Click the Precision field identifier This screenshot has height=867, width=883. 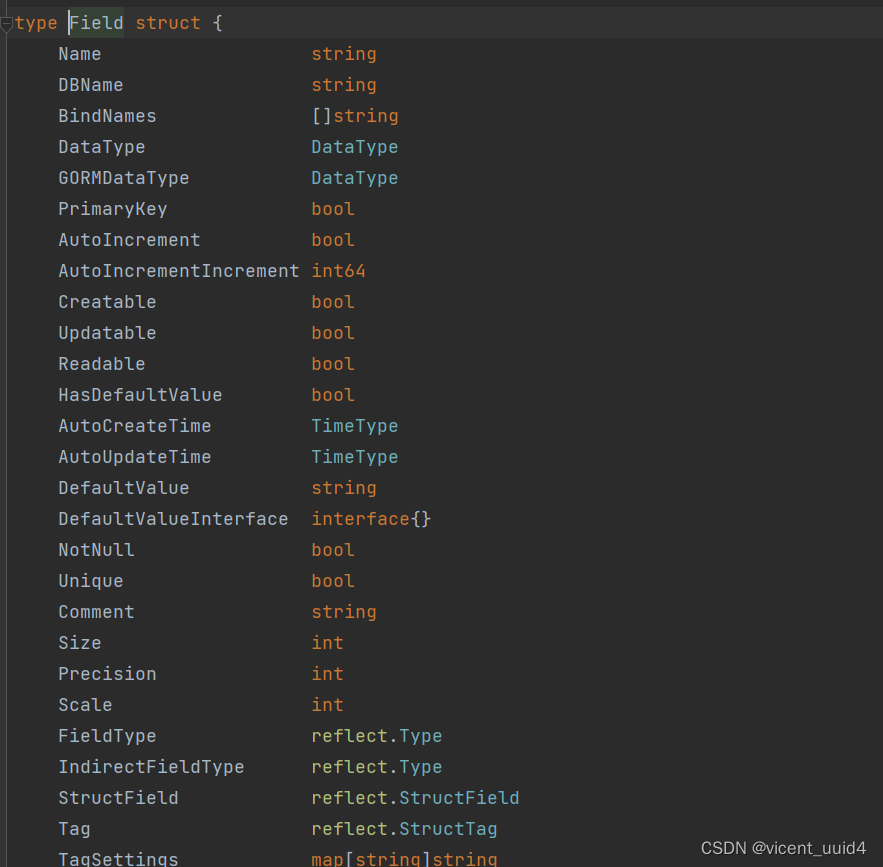point(108,673)
